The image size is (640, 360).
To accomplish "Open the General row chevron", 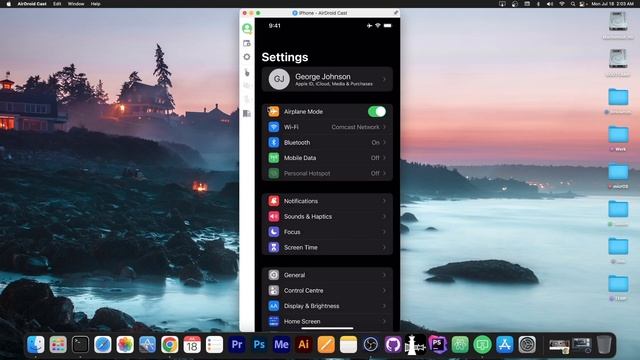I will (384, 275).
